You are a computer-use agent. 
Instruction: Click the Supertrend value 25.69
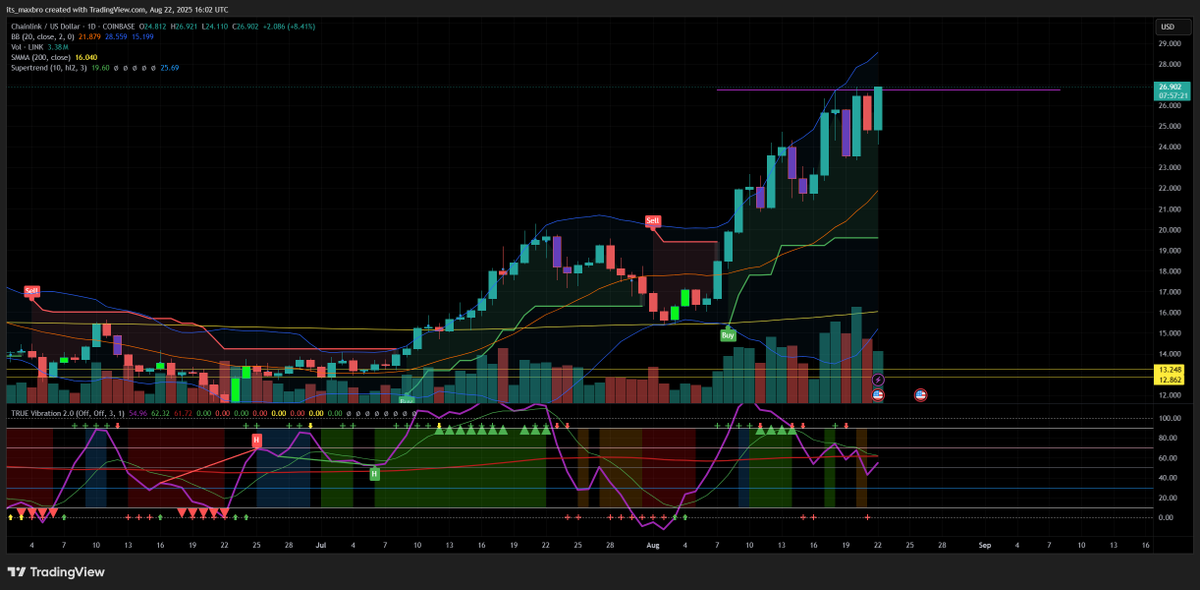(169, 68)
